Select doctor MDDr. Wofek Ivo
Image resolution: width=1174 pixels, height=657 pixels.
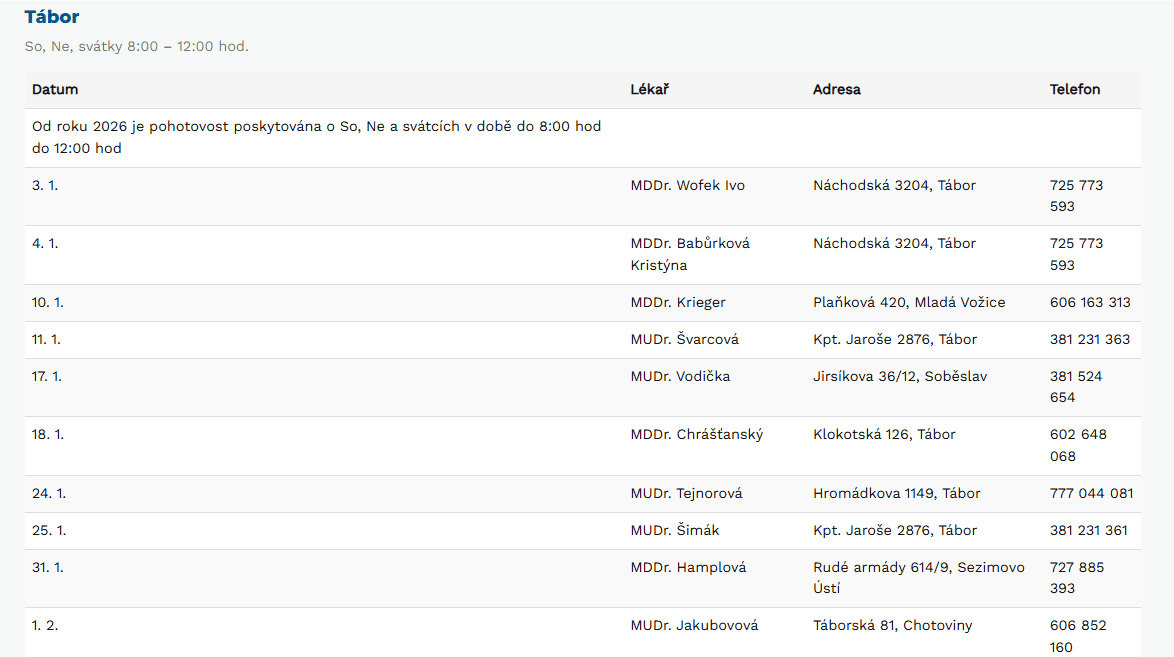(687, 185)
